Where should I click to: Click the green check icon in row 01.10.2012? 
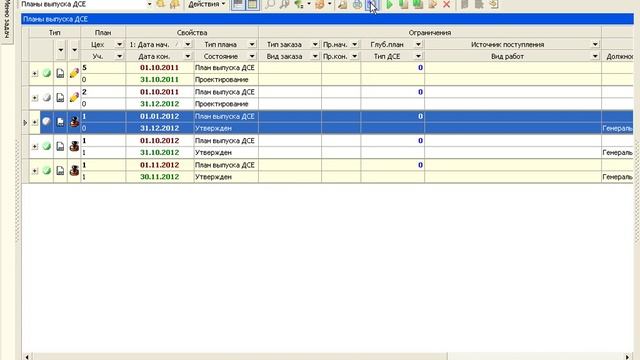point(47,146)
